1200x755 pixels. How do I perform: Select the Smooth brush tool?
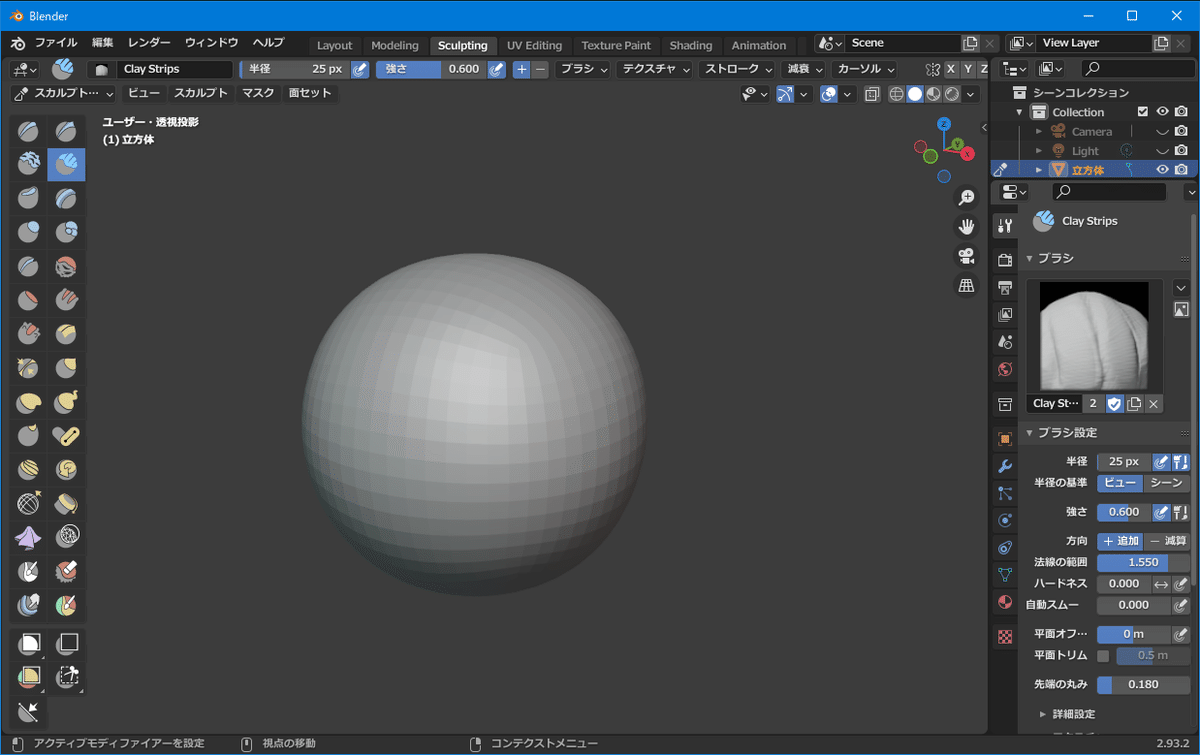[66, 267]
